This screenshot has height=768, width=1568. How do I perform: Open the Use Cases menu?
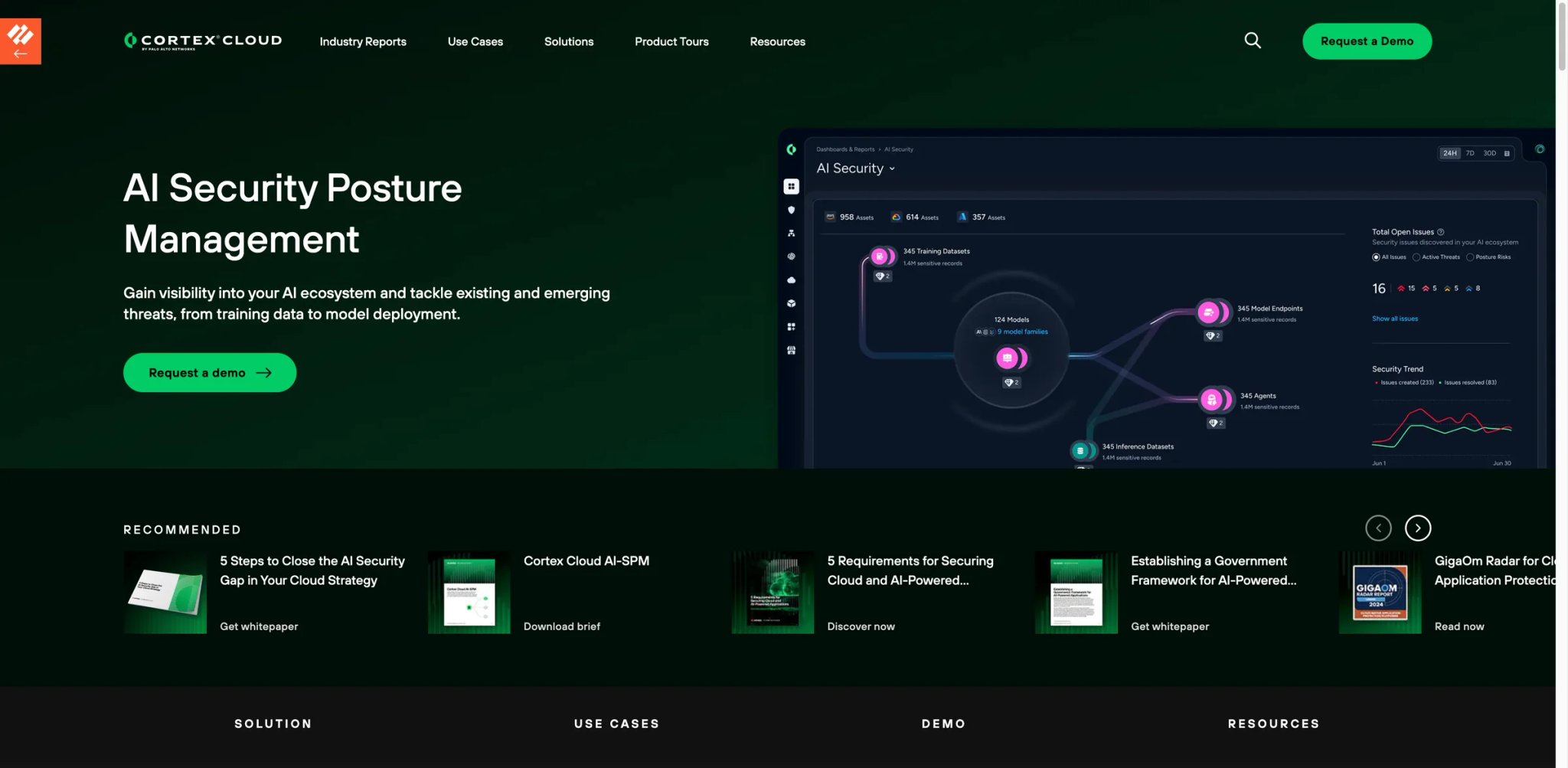point(475,41)
